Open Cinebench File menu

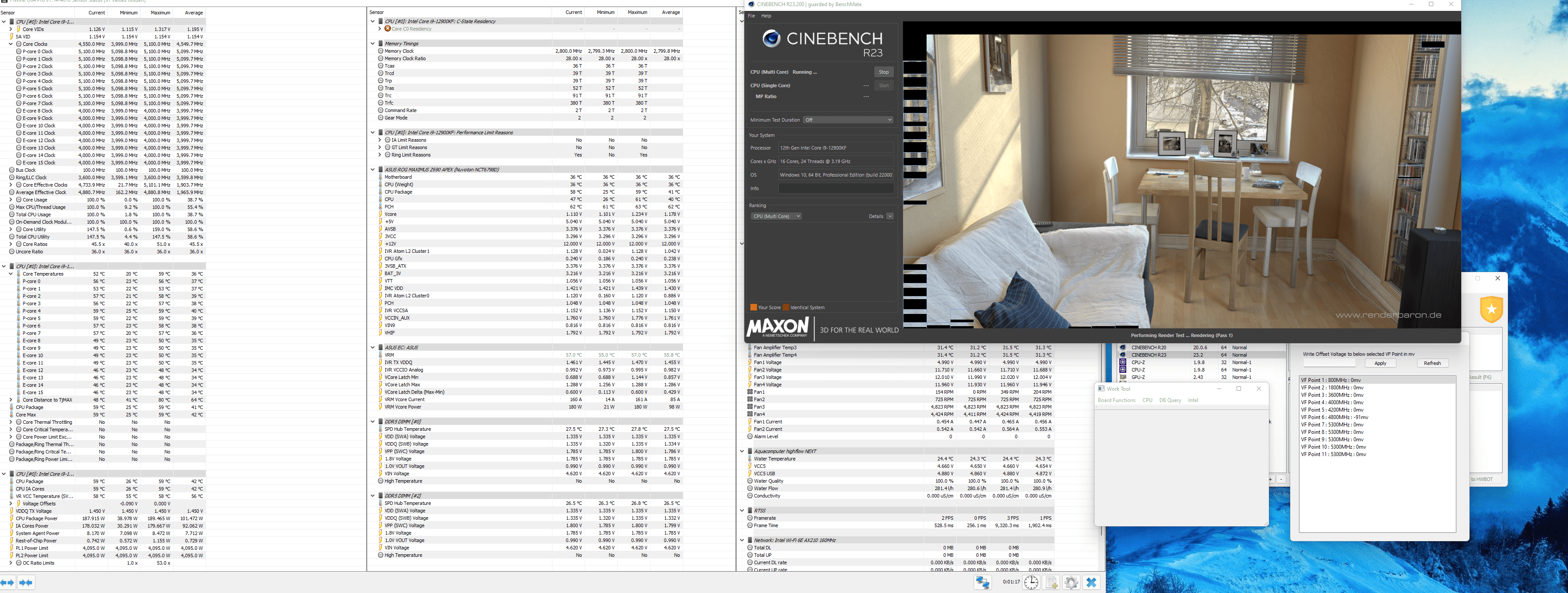point(751,16)
